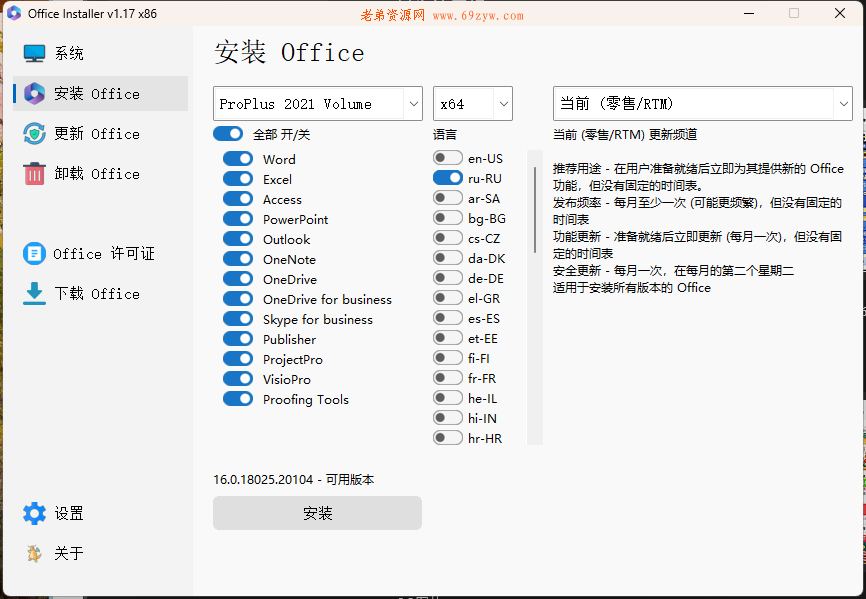Go to the 更新 Office section
866x599 pixels.
(101, 134)
